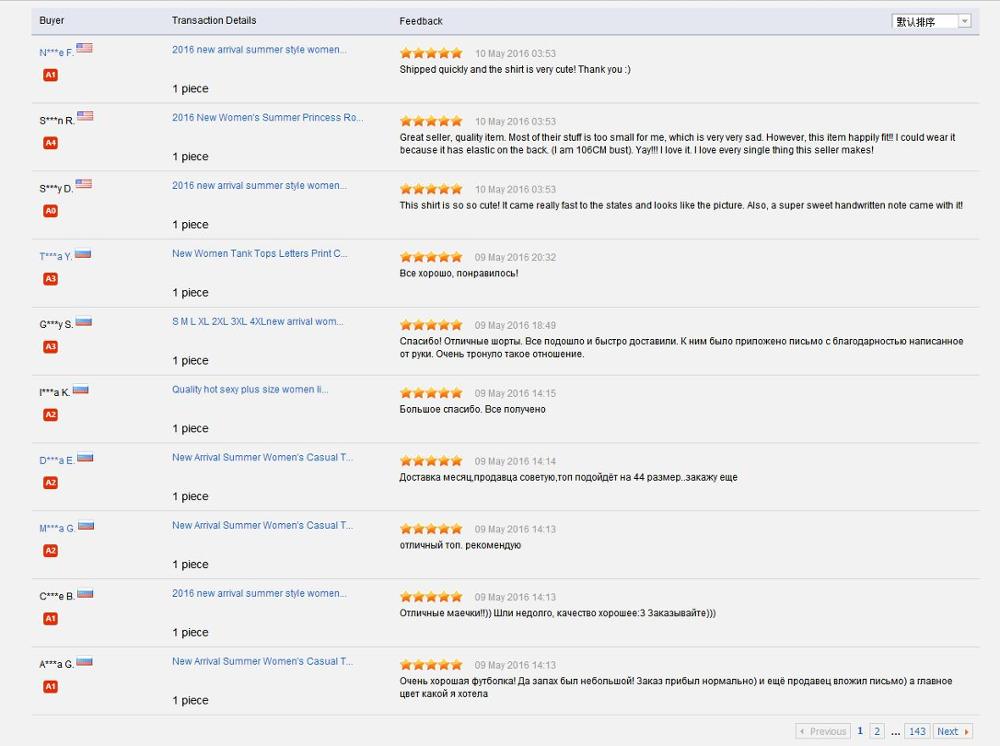
Task: Jump to last page 143
Action: click(917, 732)
